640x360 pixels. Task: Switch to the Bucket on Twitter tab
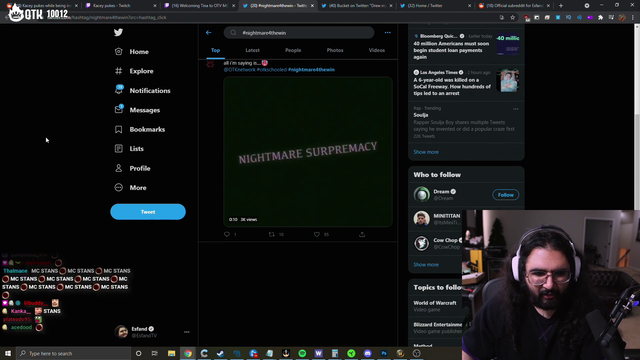[x=357, y=6]
